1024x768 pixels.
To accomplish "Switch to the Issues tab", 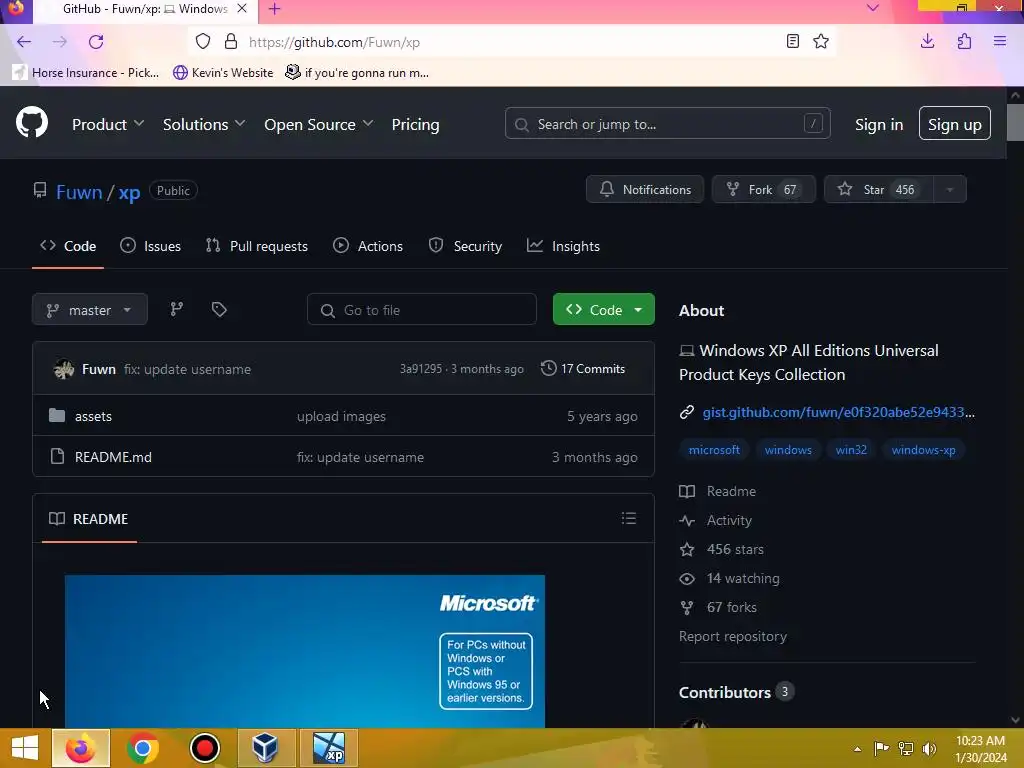I will point(150,246).
